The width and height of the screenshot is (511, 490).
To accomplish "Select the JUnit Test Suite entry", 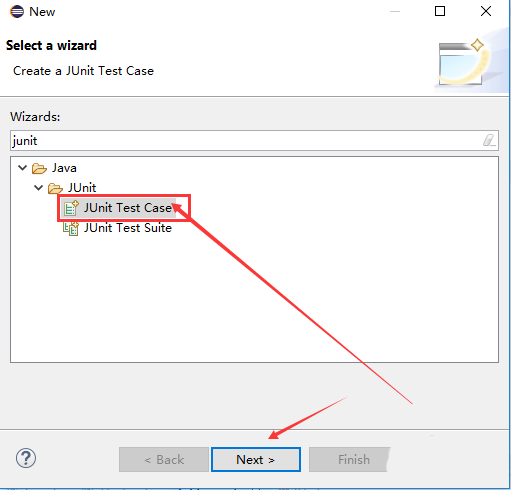I will [x=128, y=228].
